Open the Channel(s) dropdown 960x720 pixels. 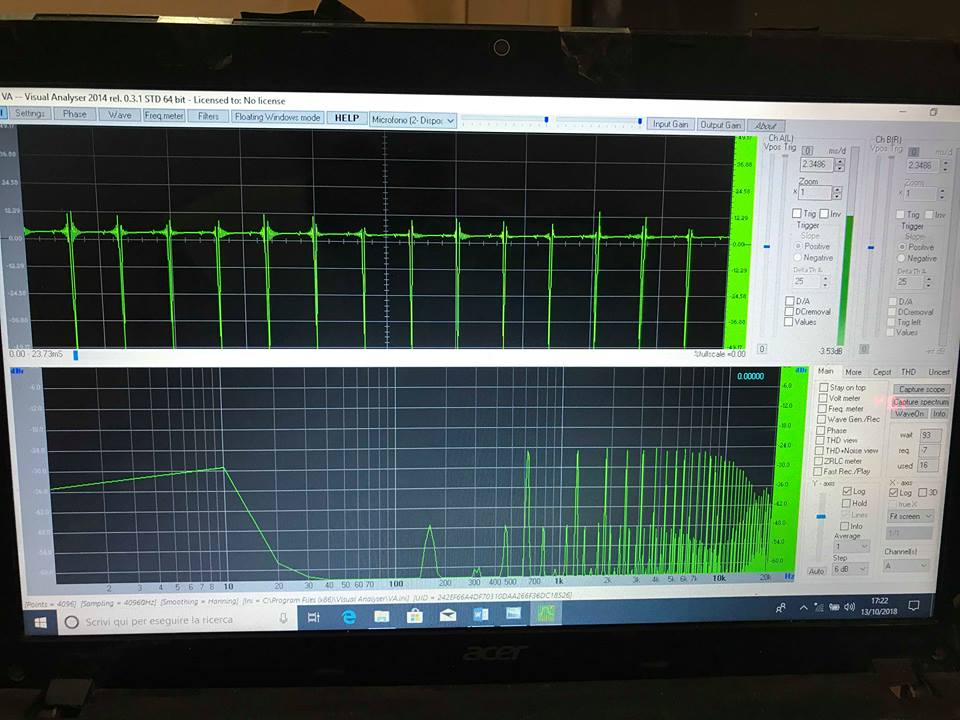click(x=906, y=566)
